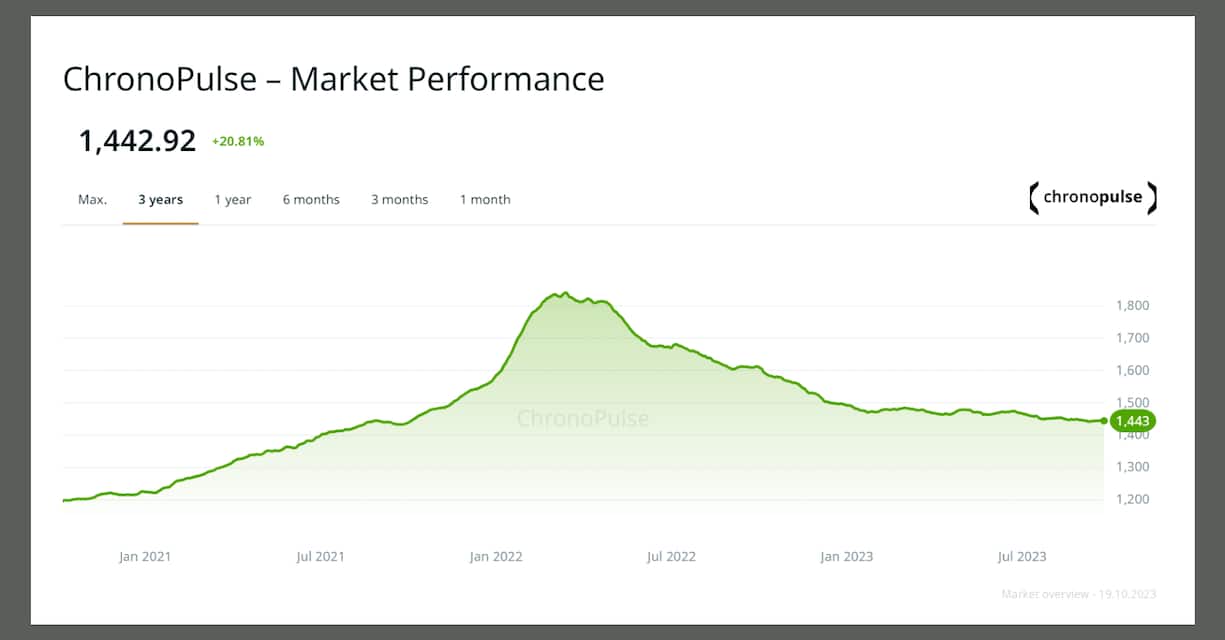
Task: Open the 1 year time range tab
Action: tap(233, 200)
